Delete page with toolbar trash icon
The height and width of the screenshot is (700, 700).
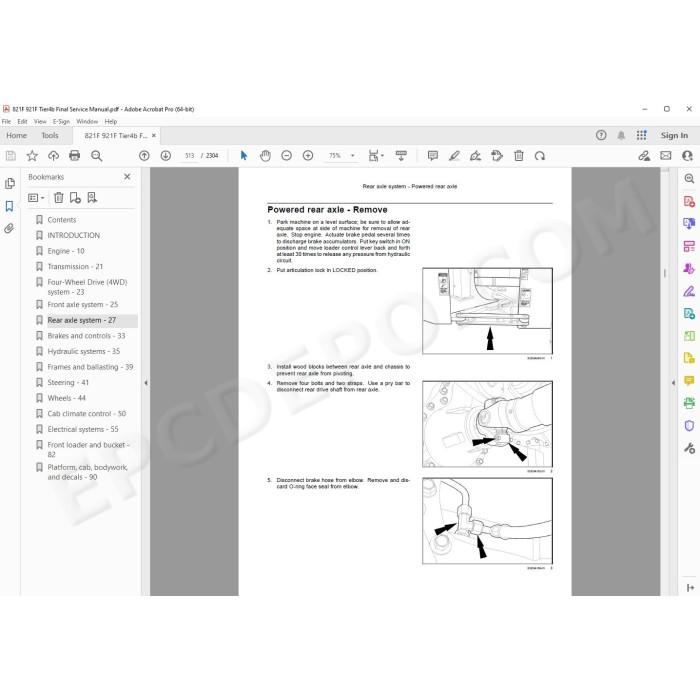[x=519, y=156]
